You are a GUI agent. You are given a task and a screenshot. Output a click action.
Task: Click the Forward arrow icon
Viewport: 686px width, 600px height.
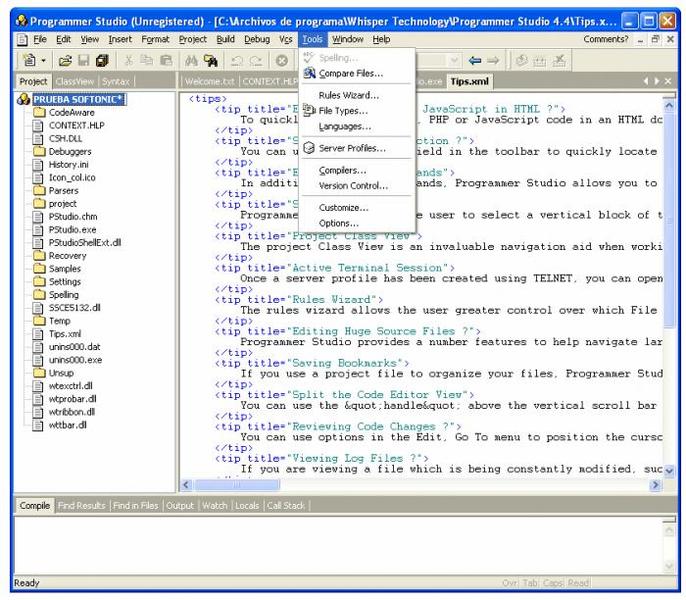493,60
